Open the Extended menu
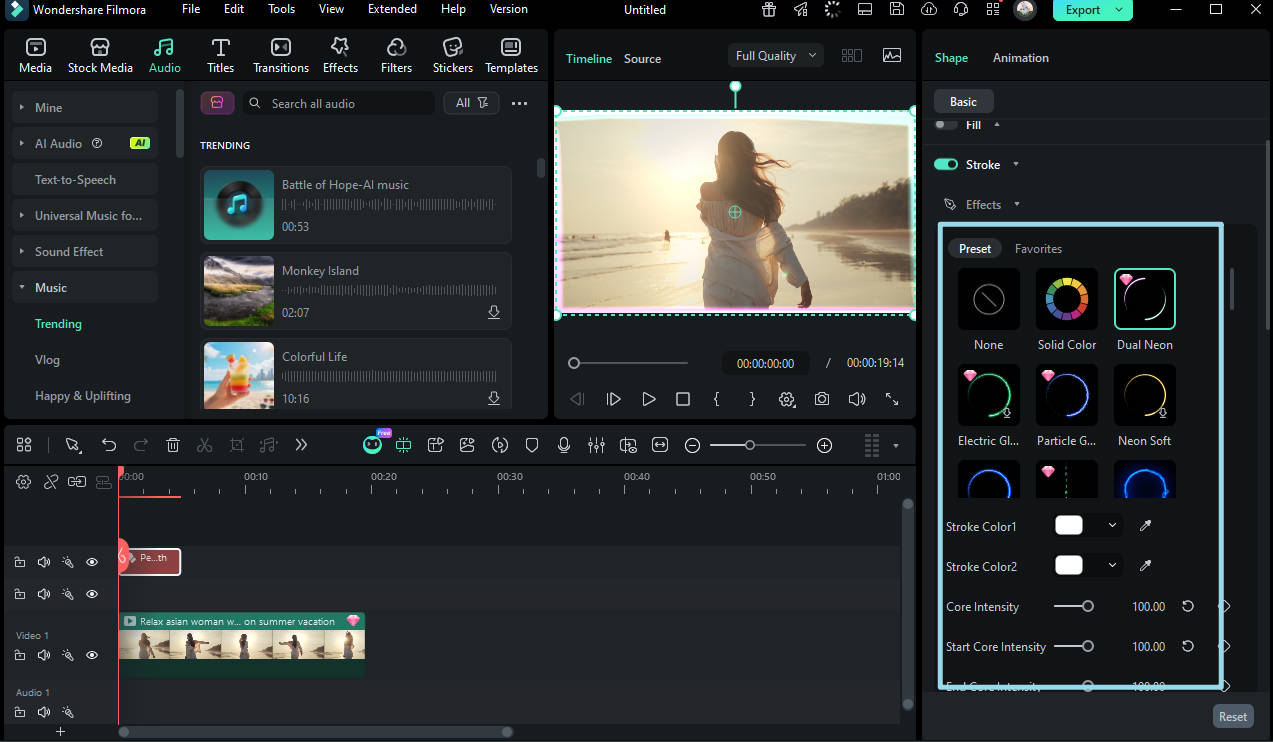This screenshot has height=742, width=1273. [392, 9]
